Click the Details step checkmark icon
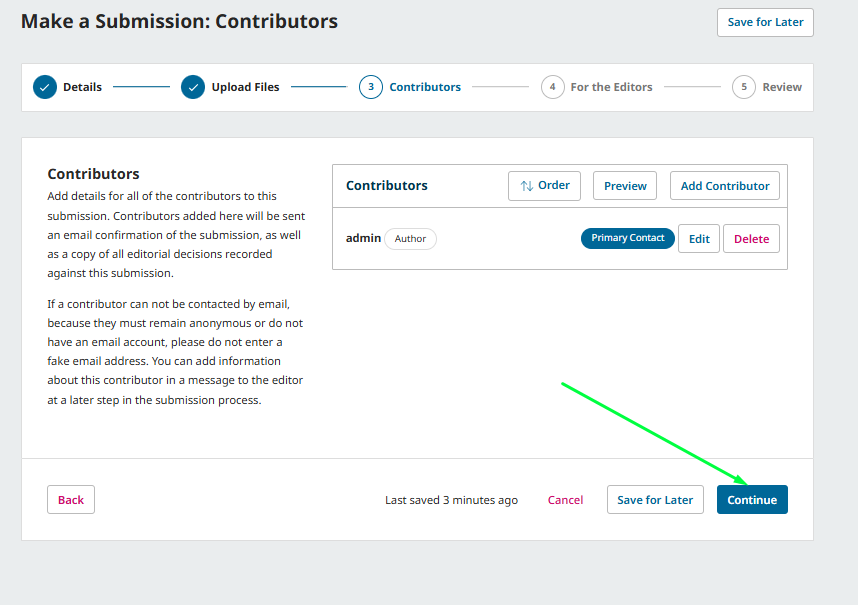This screenshot has width=858, height=605. (x=45, y=87)
